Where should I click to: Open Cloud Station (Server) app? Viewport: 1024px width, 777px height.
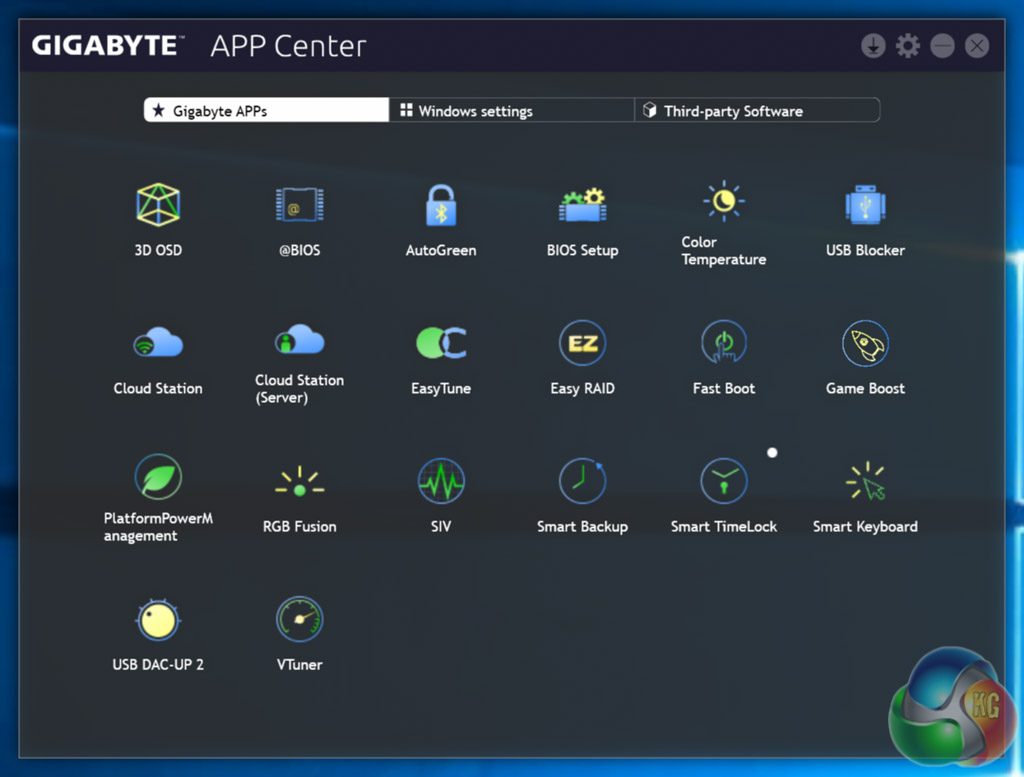(299, 341)
